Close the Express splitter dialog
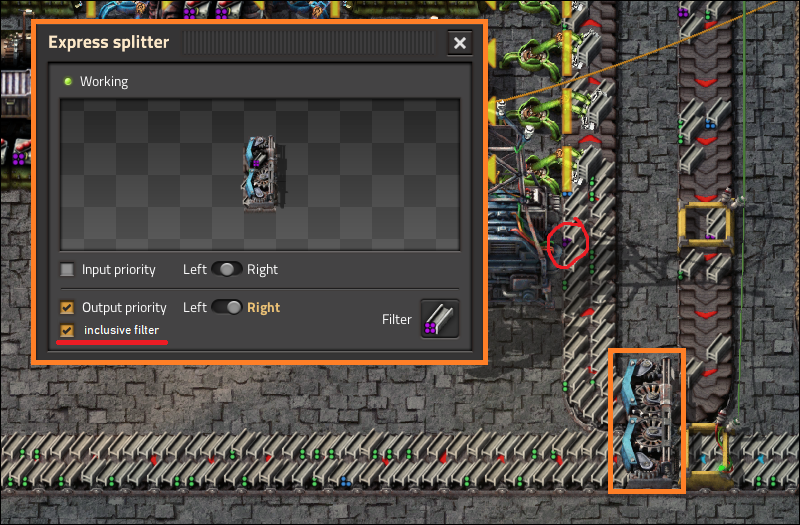Image resolution: width=800 pixels, height=525 pixels. (459, 43)
